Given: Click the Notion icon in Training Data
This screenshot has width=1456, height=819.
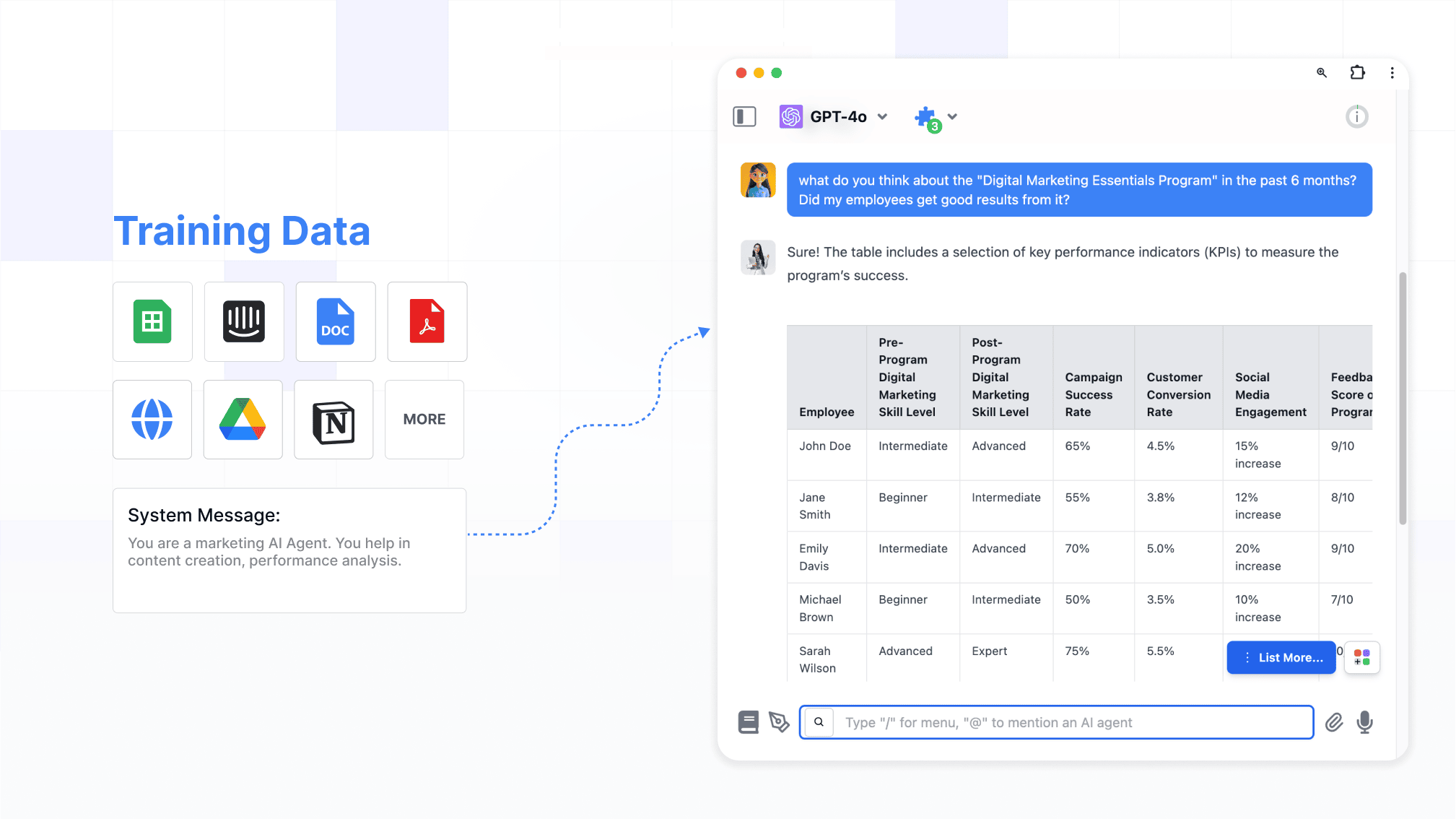Looking at the screenshot, I should click(333, 419).
